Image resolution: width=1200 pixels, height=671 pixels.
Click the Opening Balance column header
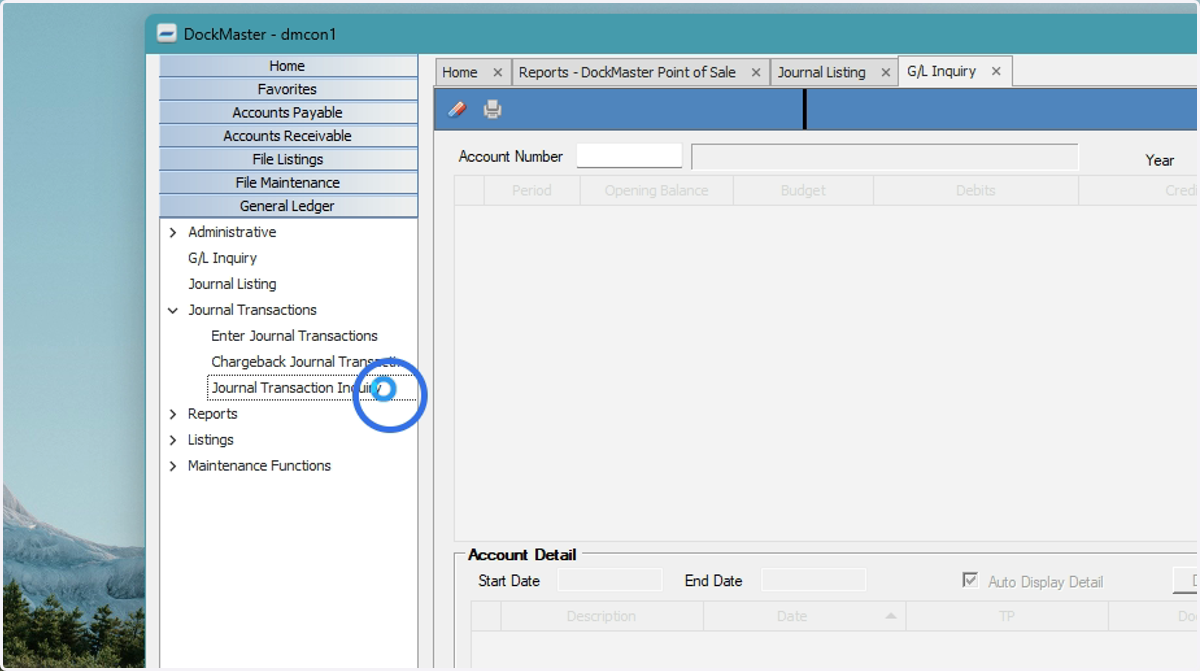[x=656, y=190]
